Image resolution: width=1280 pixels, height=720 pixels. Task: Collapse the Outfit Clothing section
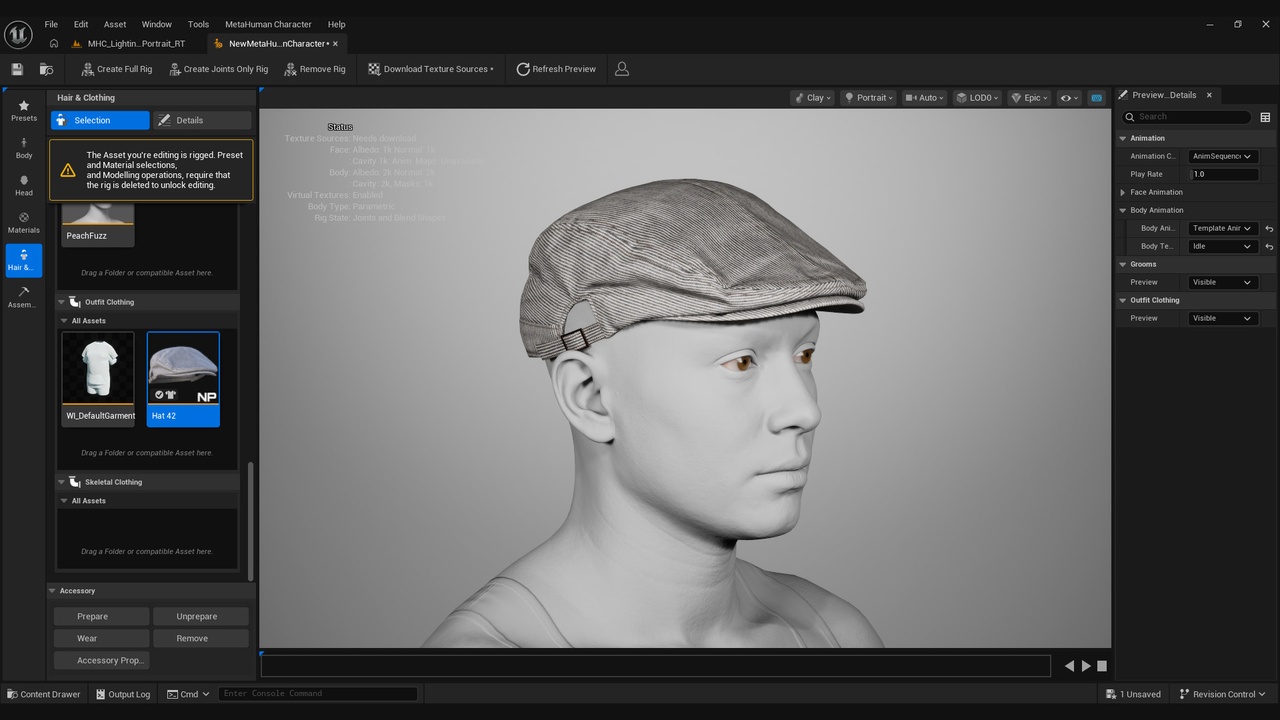[x=61, y=302]
